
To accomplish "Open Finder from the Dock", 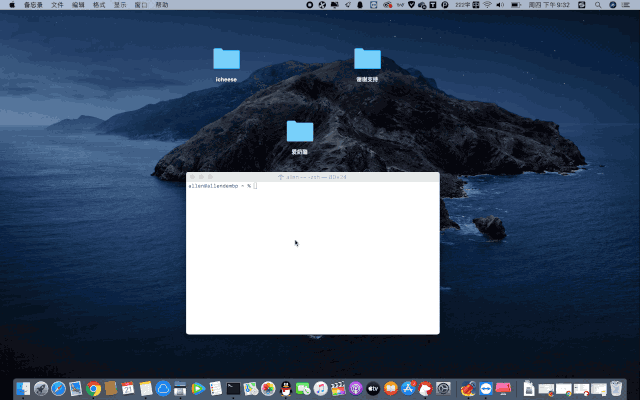I will 23,389.
